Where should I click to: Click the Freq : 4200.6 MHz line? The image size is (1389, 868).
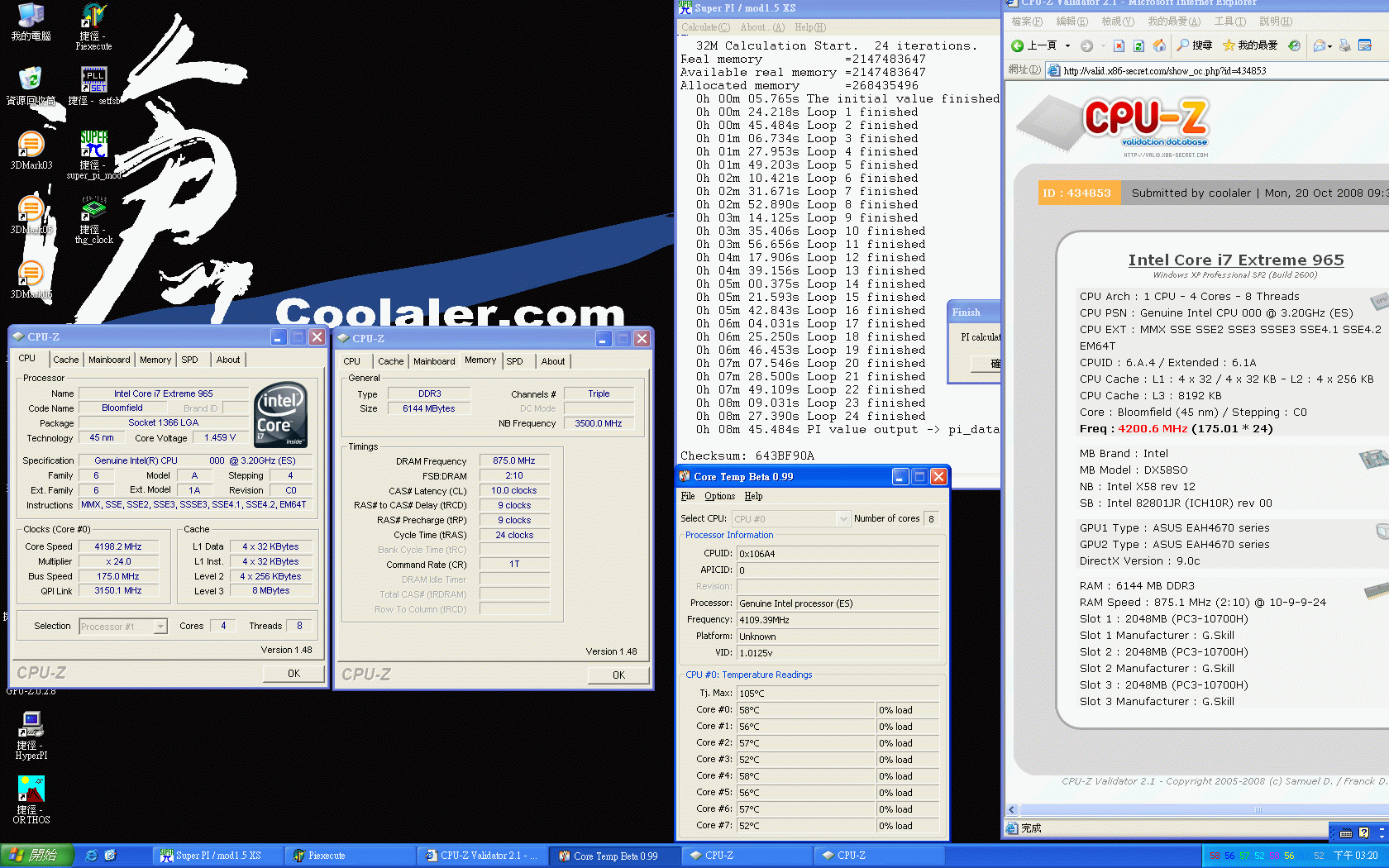tap(1176, 428)
